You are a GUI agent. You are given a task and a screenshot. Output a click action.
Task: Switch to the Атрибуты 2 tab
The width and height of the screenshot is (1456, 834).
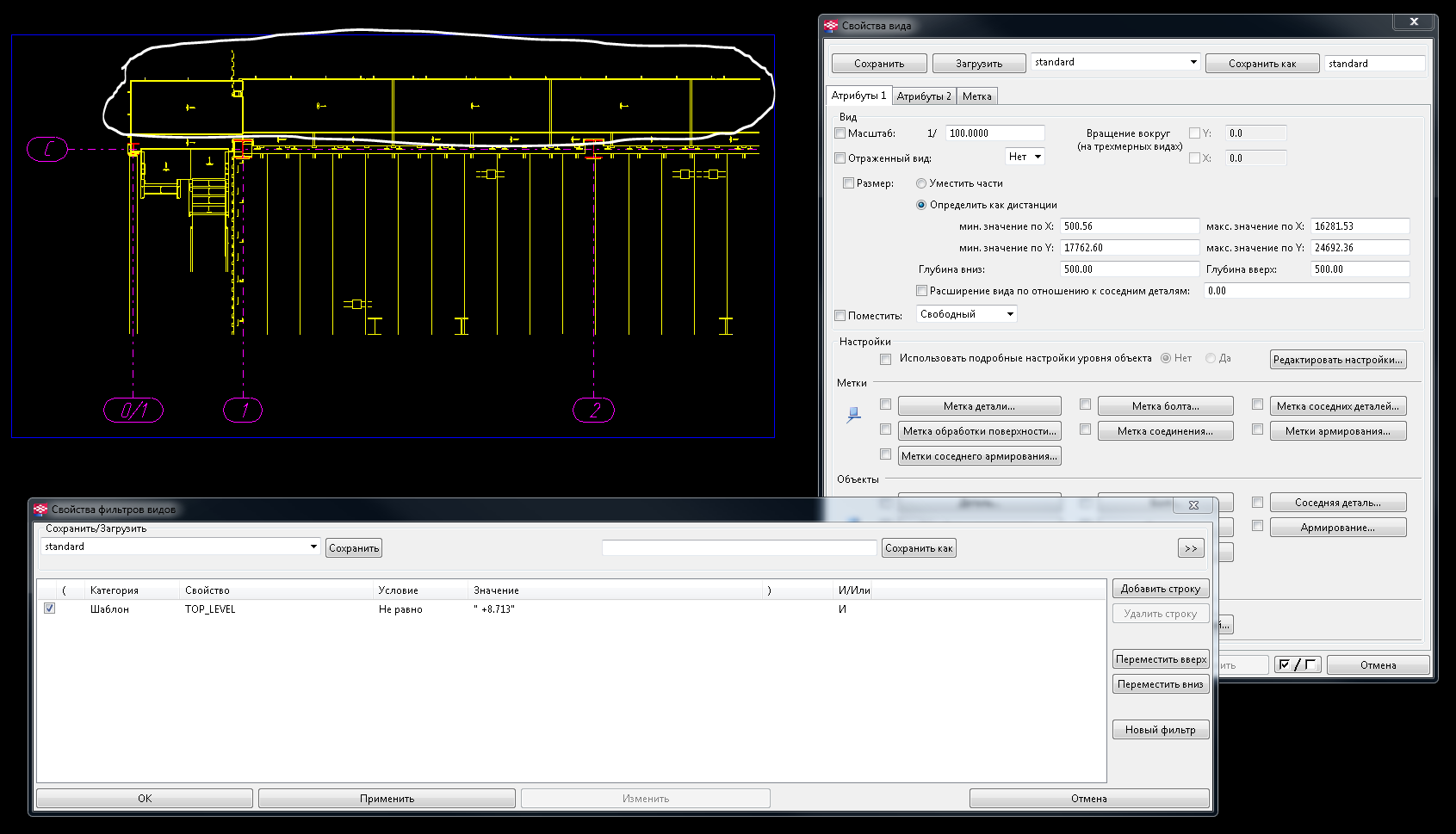[924, 96]
